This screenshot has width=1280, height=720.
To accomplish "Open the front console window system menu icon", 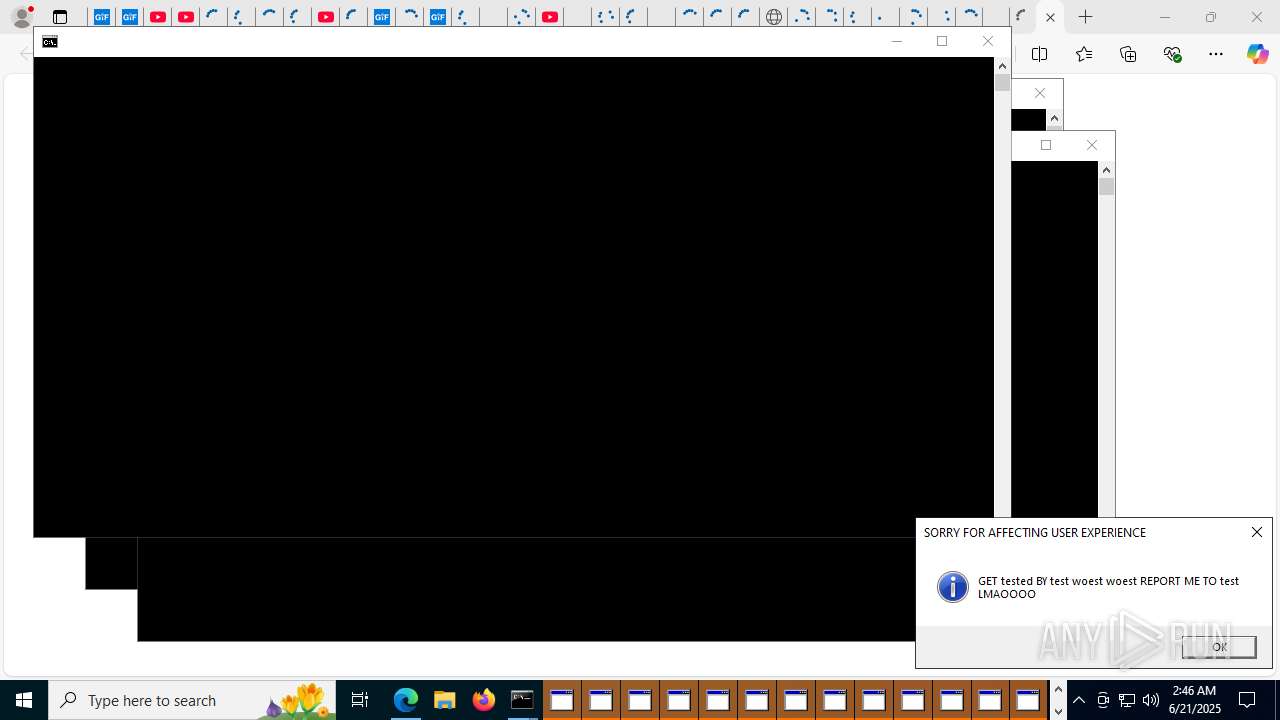I will tap(50, 41).
